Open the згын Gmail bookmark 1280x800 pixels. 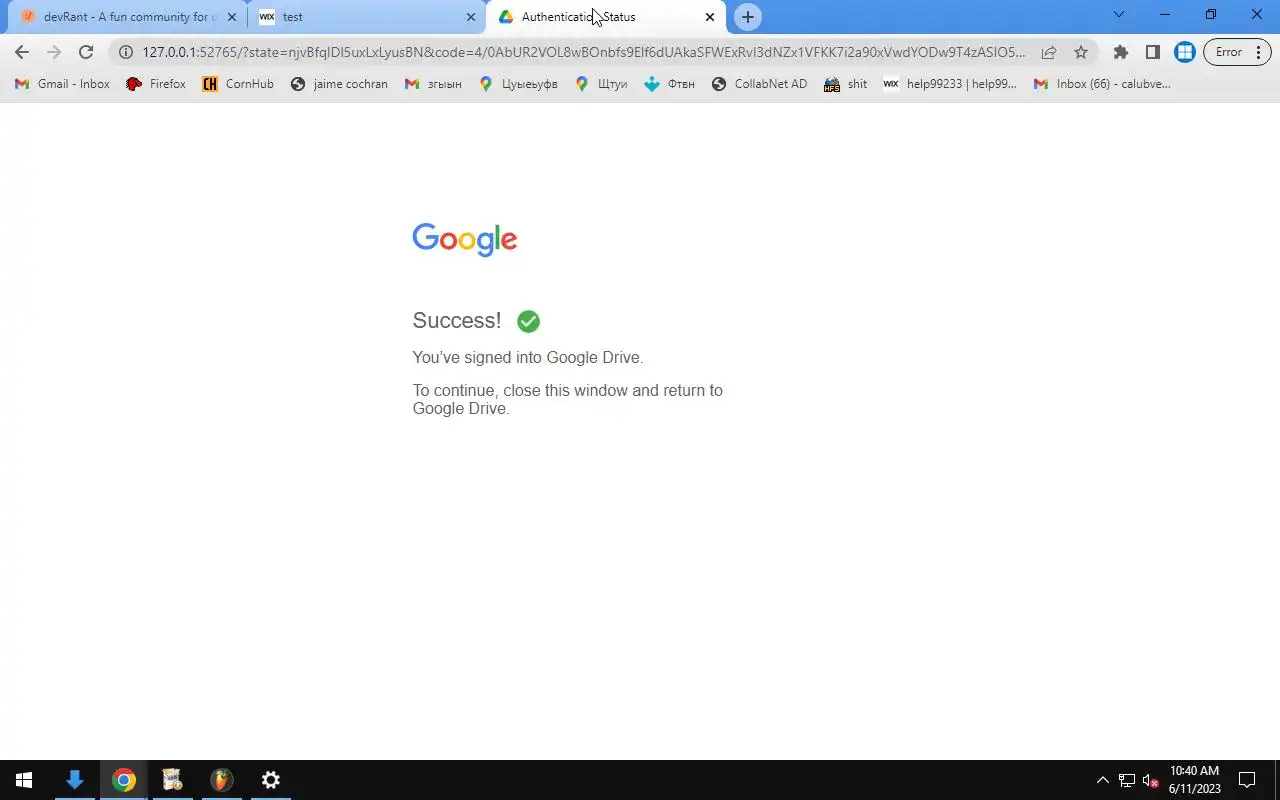tap(433, 84)
